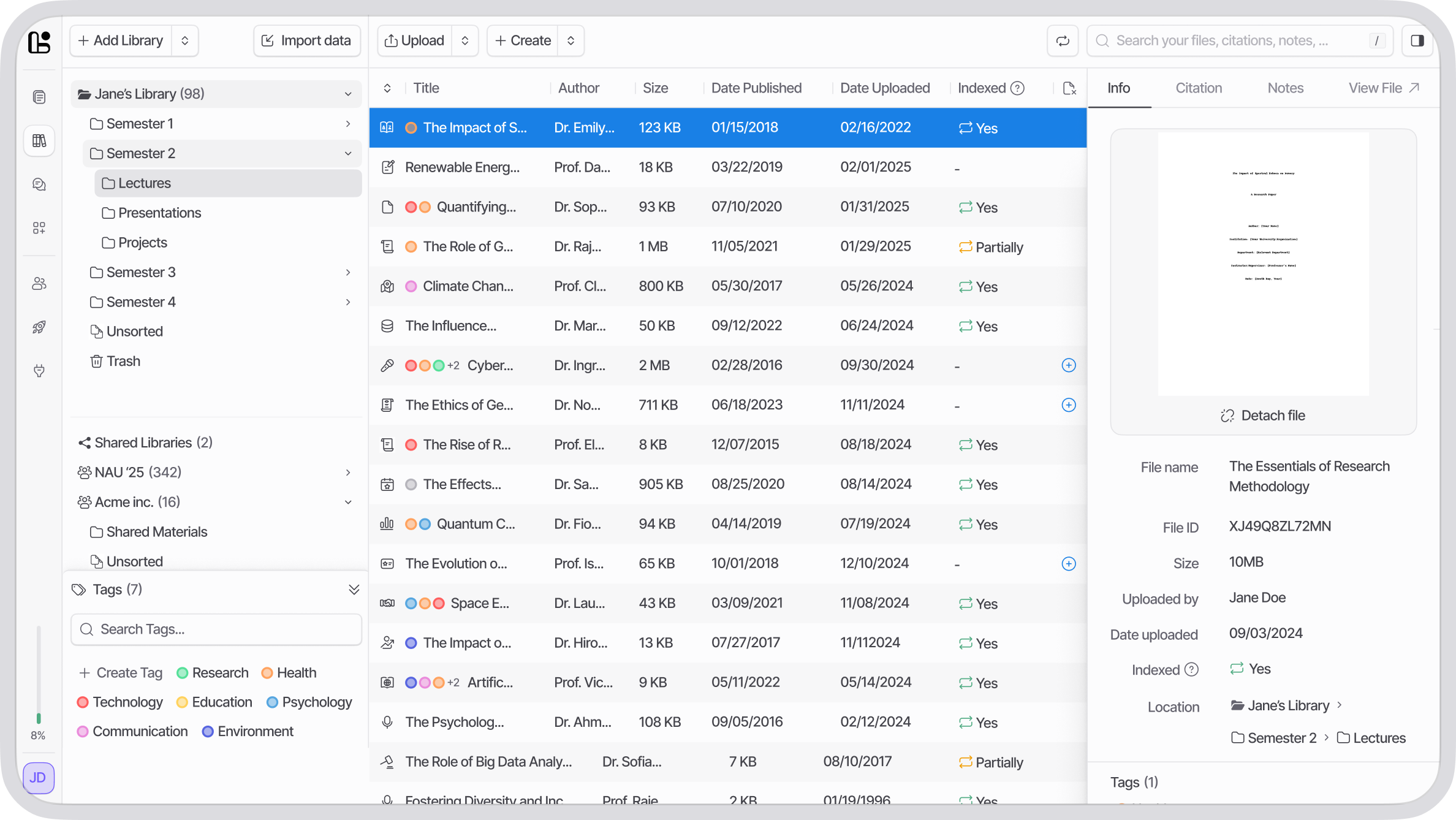Click the rocket icon in left sidebar

(39, 327)
